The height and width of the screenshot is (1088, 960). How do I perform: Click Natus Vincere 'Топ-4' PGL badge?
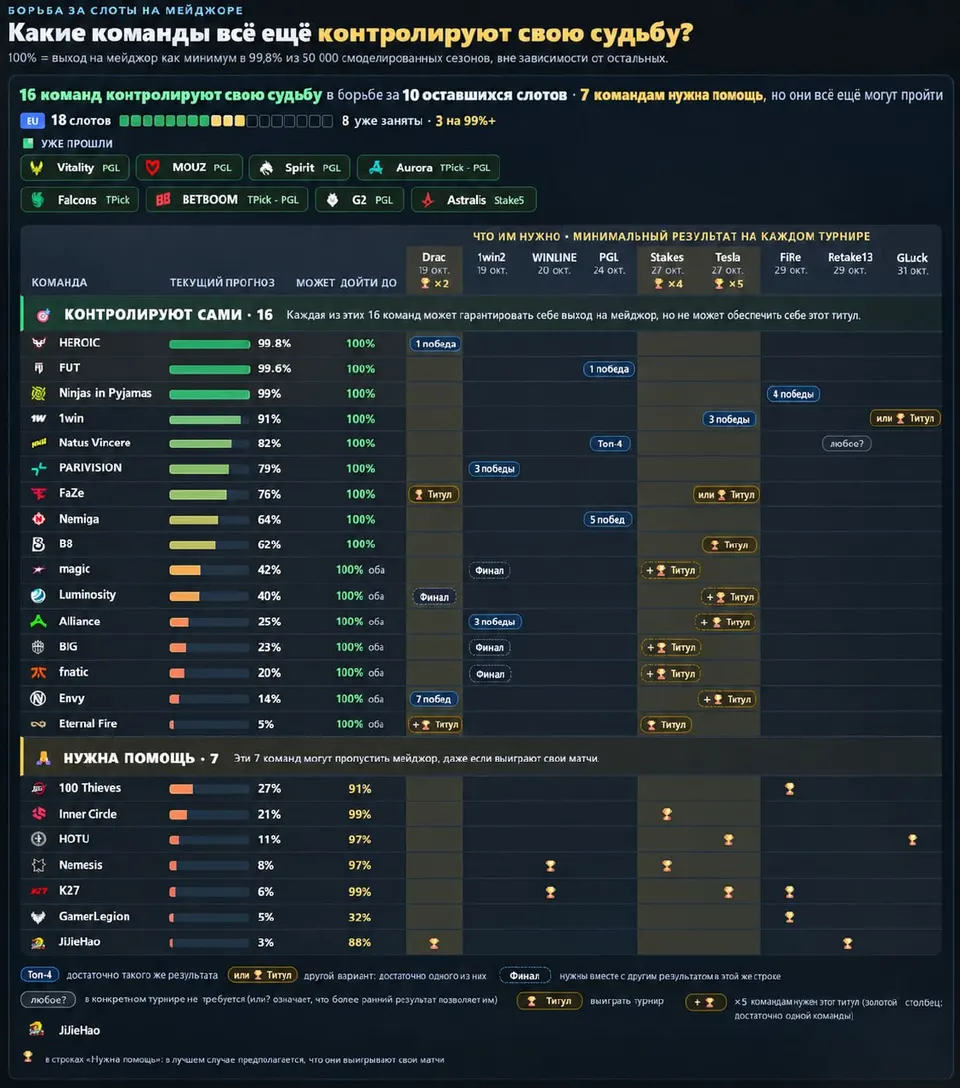[x=610, y=444]
